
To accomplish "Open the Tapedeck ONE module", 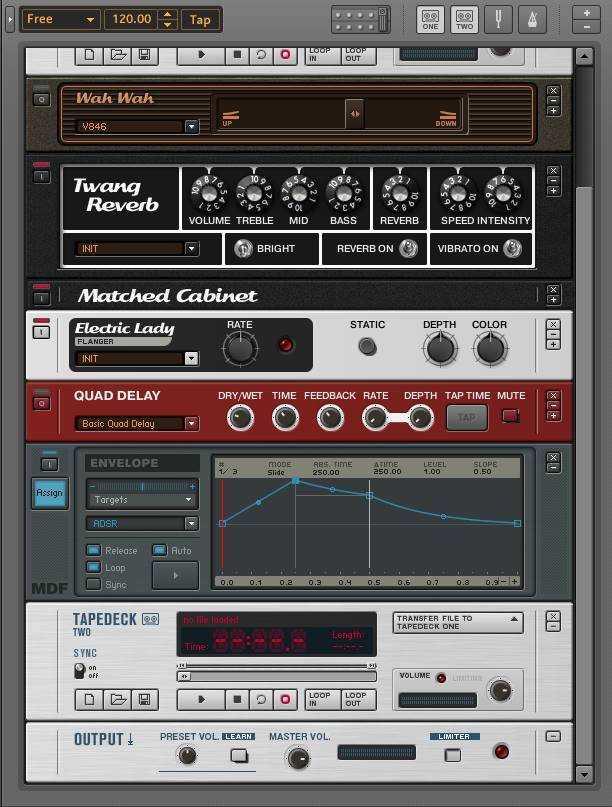I will [x=430, y=20].
